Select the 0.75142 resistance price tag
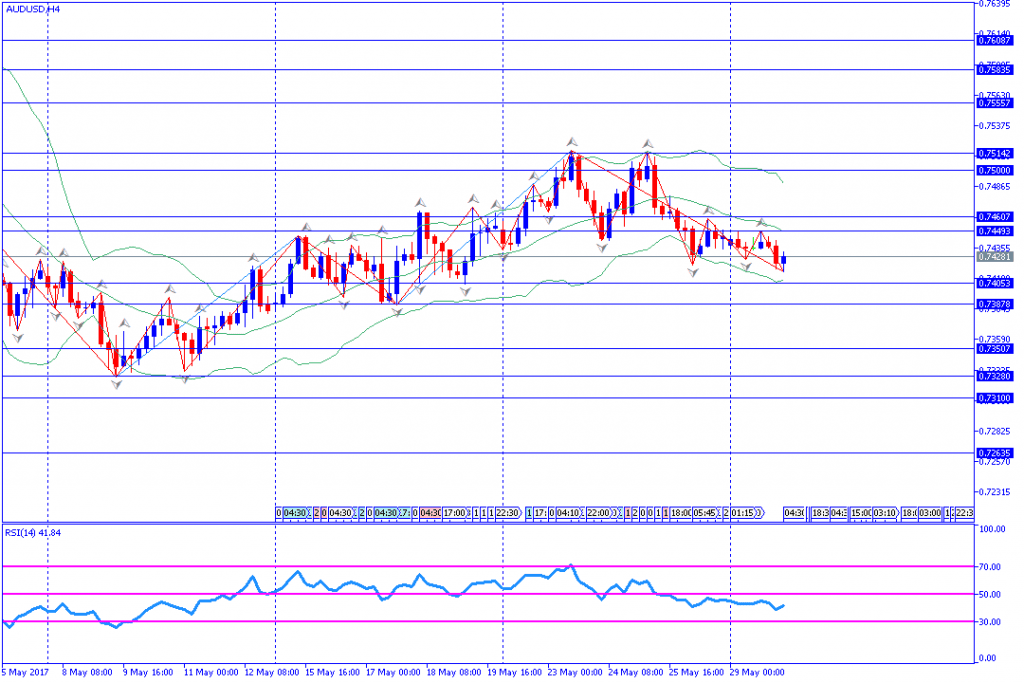Viewport: 1024px width, 683px height. (995, 153)
